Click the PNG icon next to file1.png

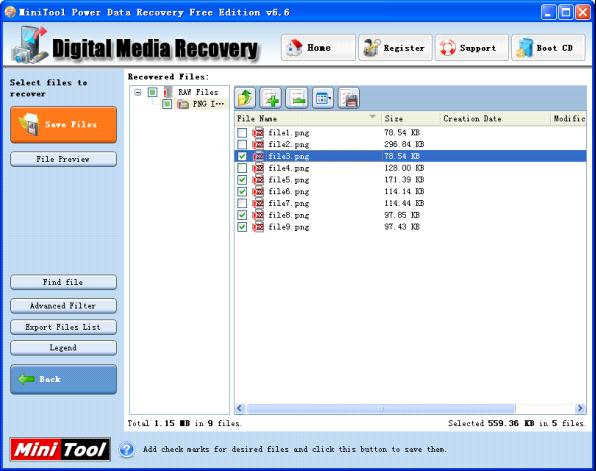click(258, 133)
